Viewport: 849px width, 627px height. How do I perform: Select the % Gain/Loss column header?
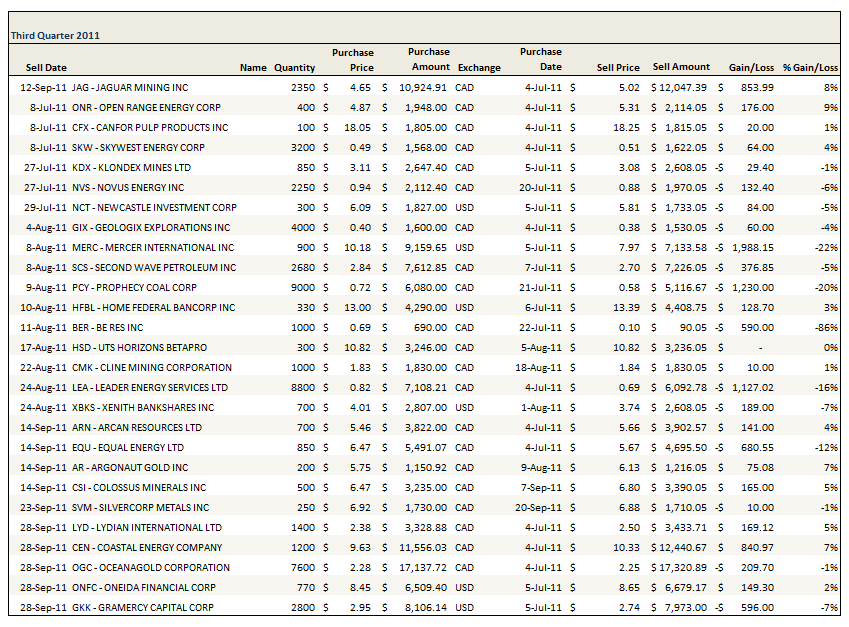810,68
